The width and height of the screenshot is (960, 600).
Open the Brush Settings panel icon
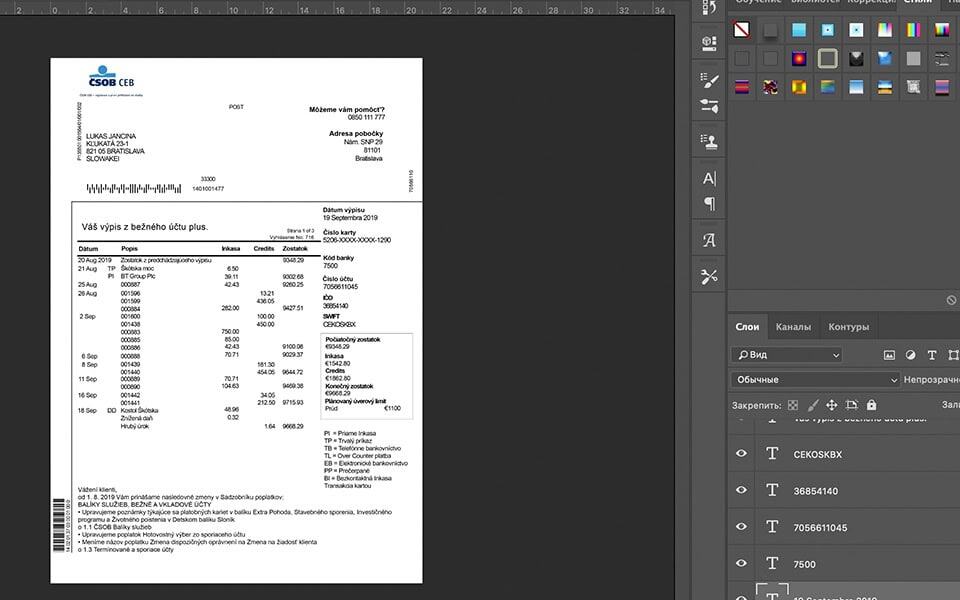[709, 80]
